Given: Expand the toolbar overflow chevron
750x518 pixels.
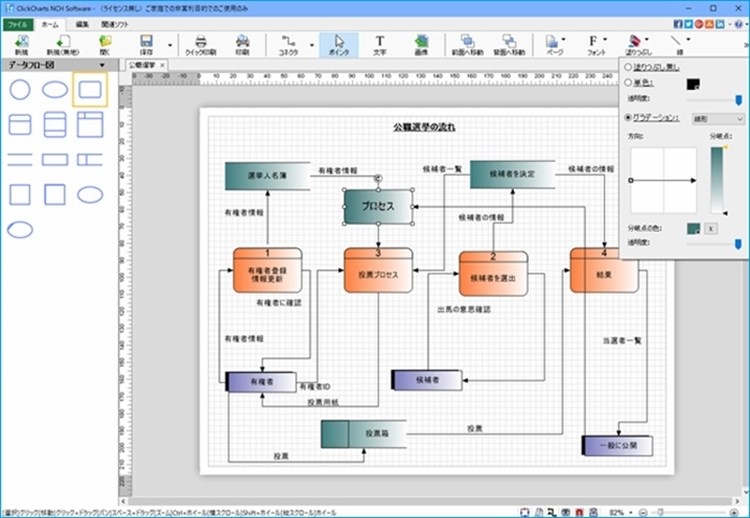Looking at the screenshot, I should (x=746, y=45).
